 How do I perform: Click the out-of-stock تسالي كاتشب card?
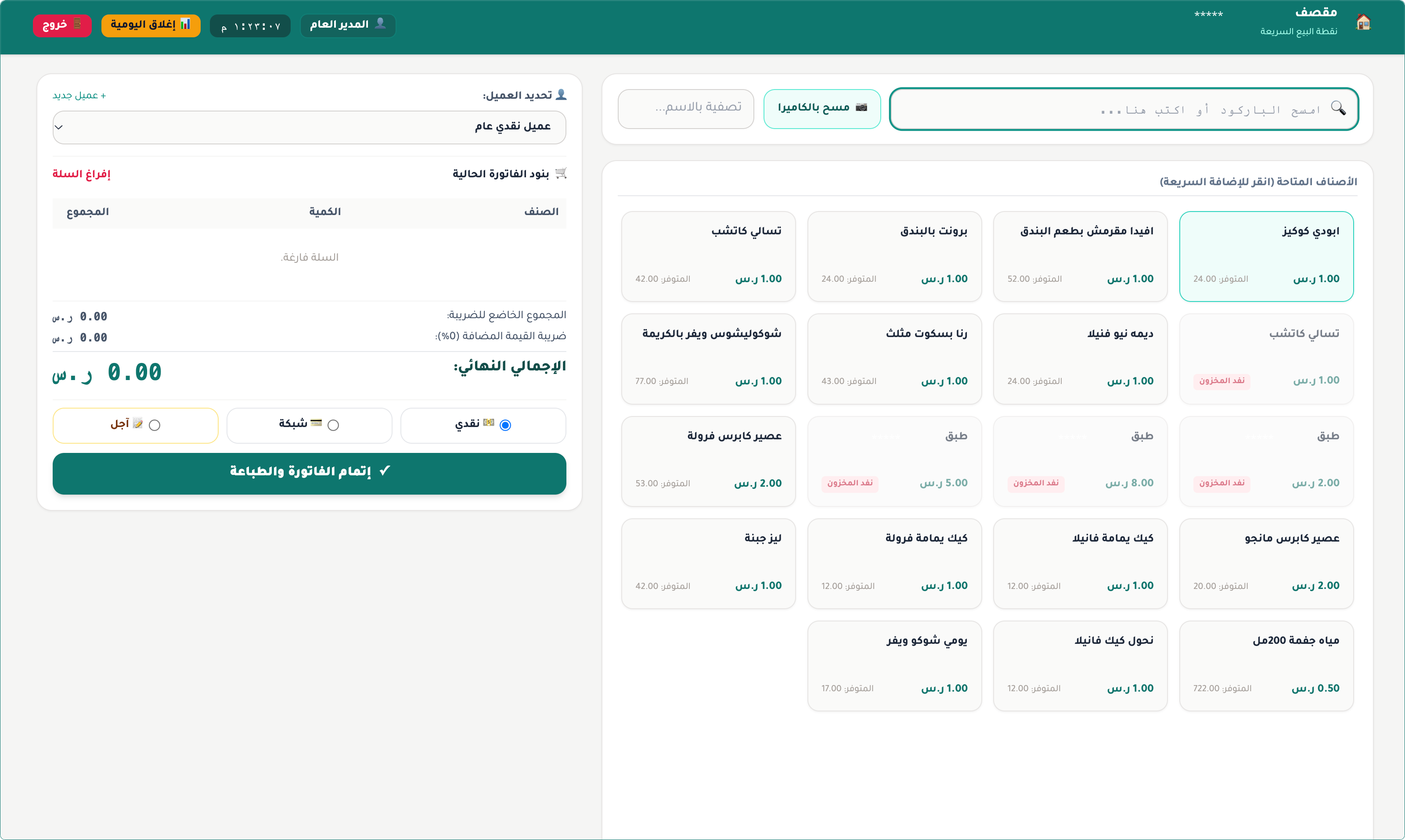(1266, 358)
